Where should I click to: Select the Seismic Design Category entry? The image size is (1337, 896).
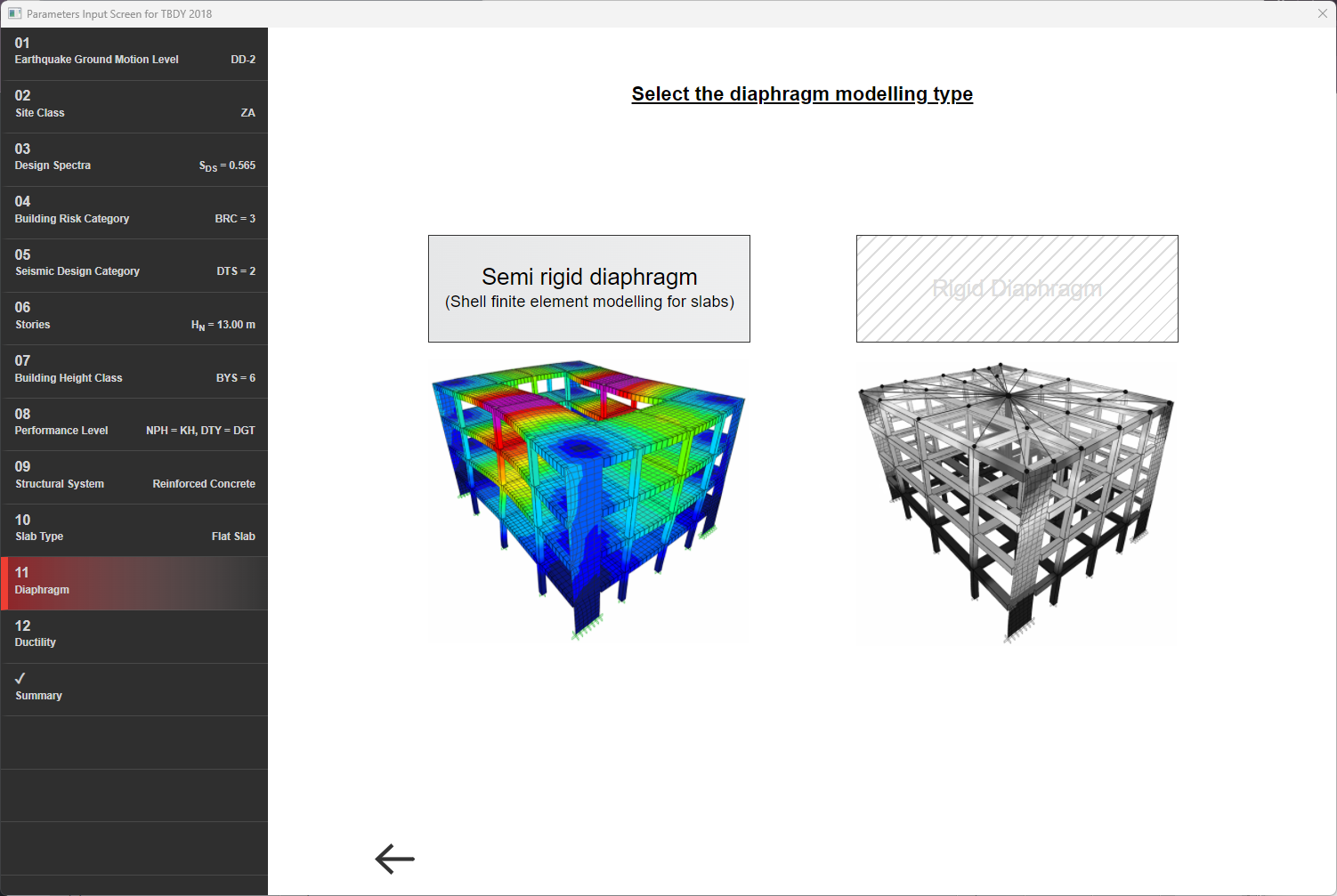tap(134, 263)
